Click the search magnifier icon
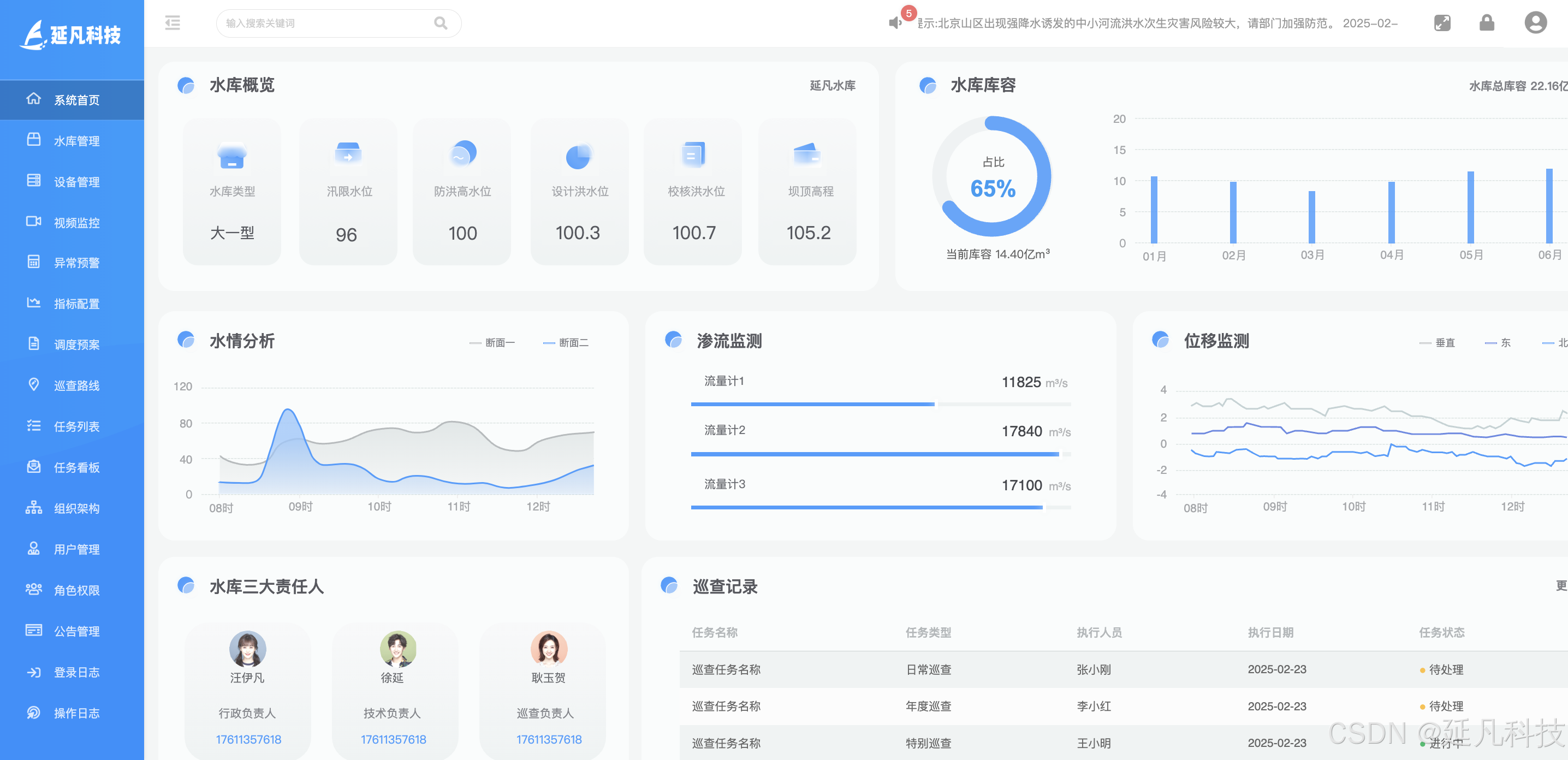The width and height of the screenshot is (1568, 760). click(440, 23)
